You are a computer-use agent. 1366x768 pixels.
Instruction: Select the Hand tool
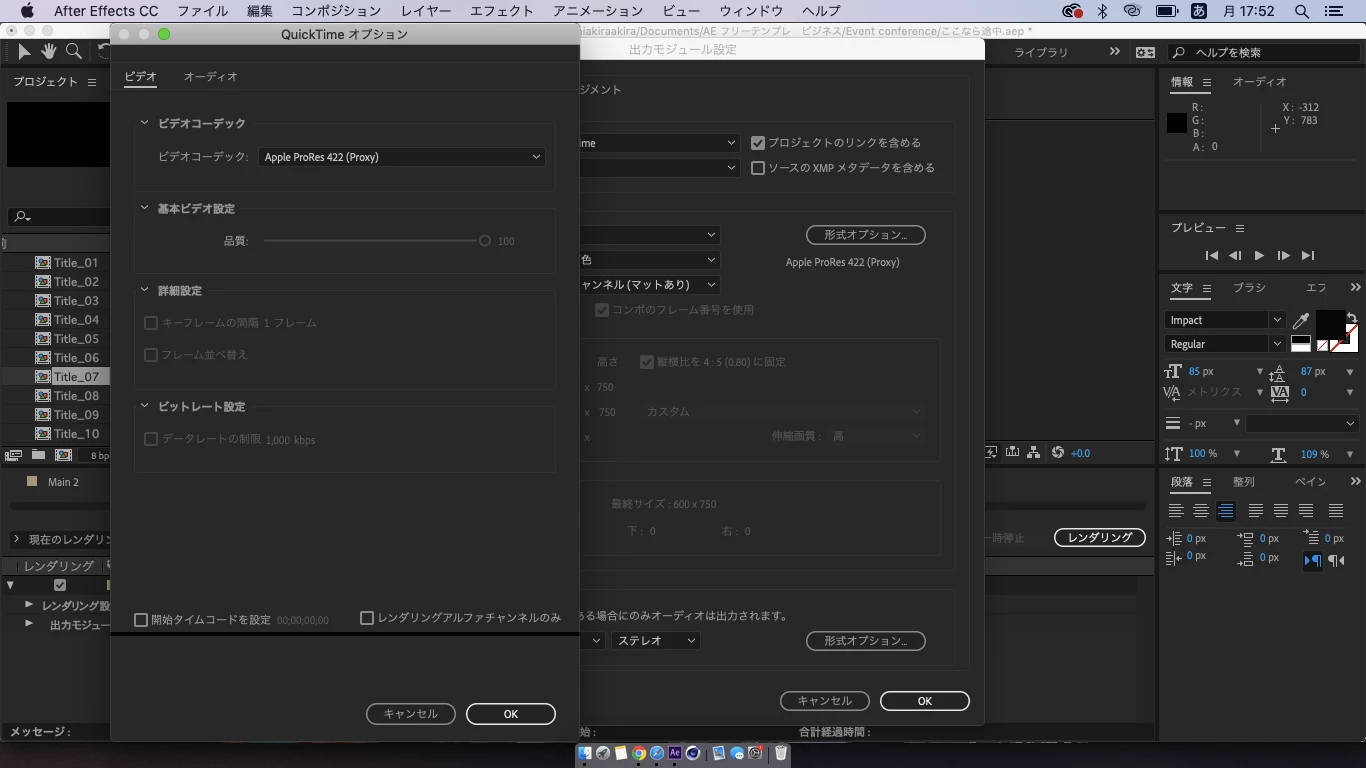(x=48, y=51)
